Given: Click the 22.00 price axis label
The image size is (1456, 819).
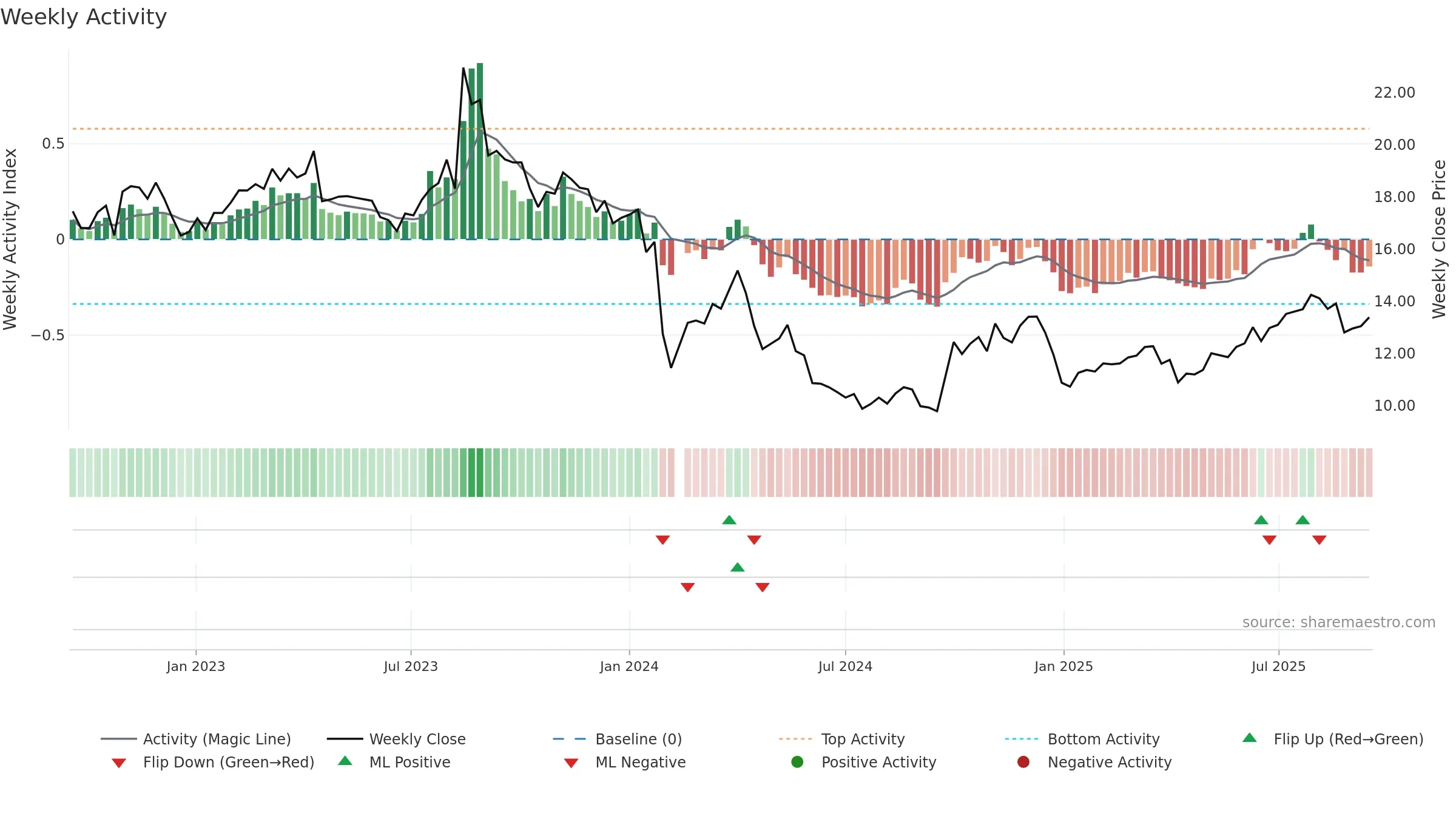Looking at the screenshot, I should pos(1395,93).
